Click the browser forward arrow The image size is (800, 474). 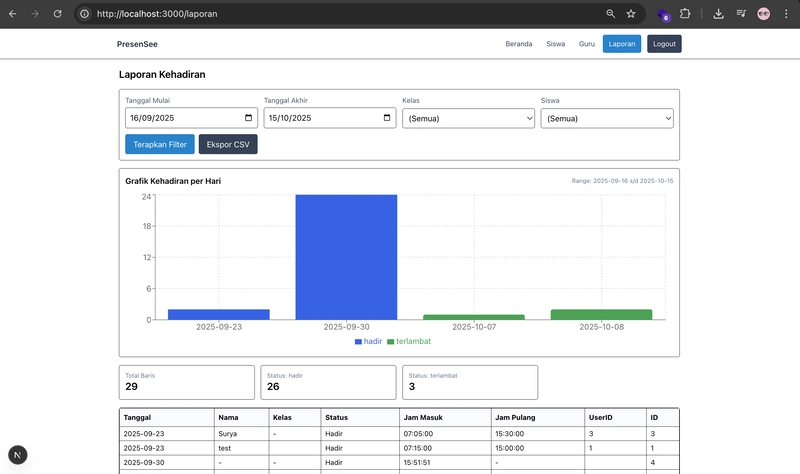coord(35,14)
